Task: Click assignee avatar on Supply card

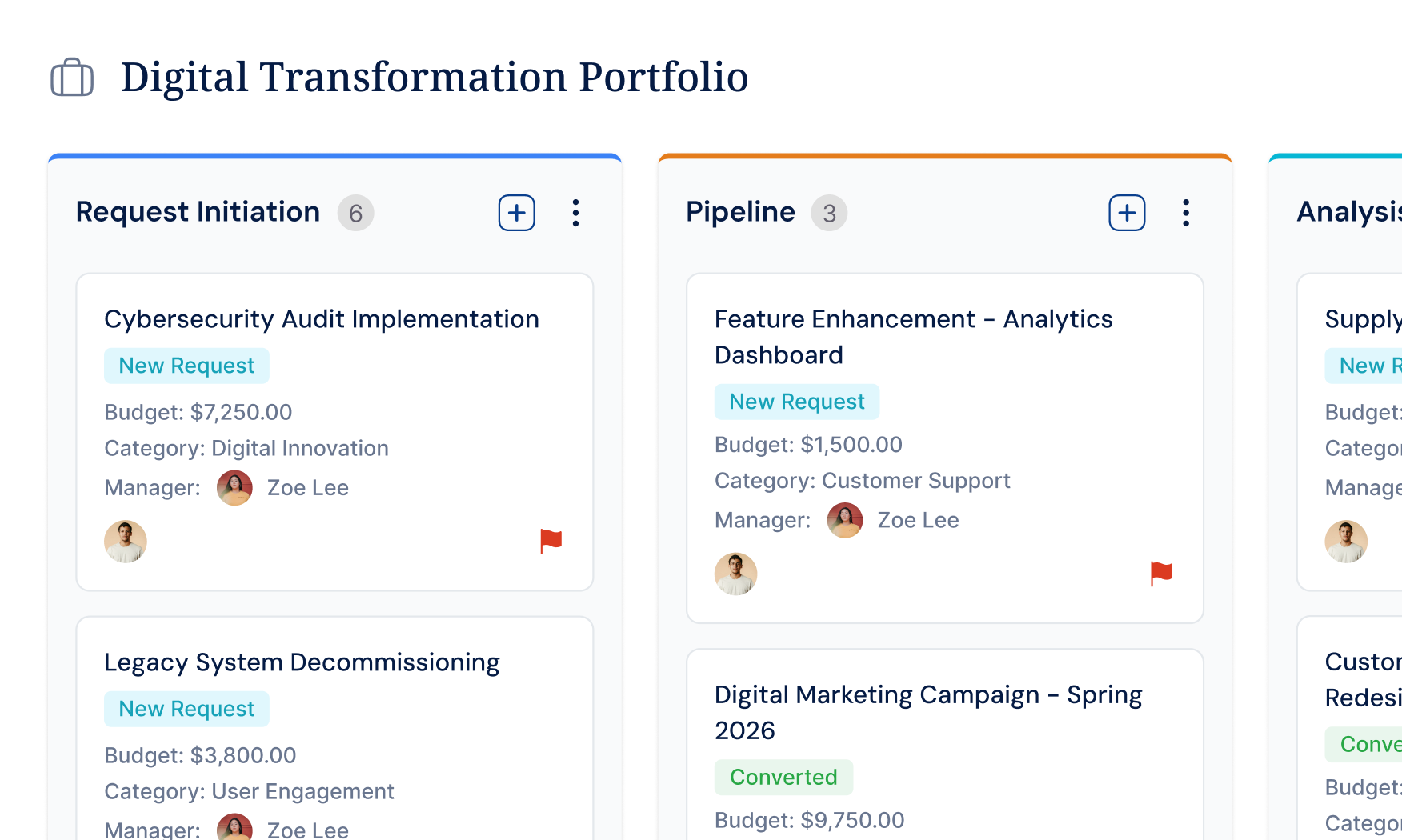Action: [x=1346, y=542]
